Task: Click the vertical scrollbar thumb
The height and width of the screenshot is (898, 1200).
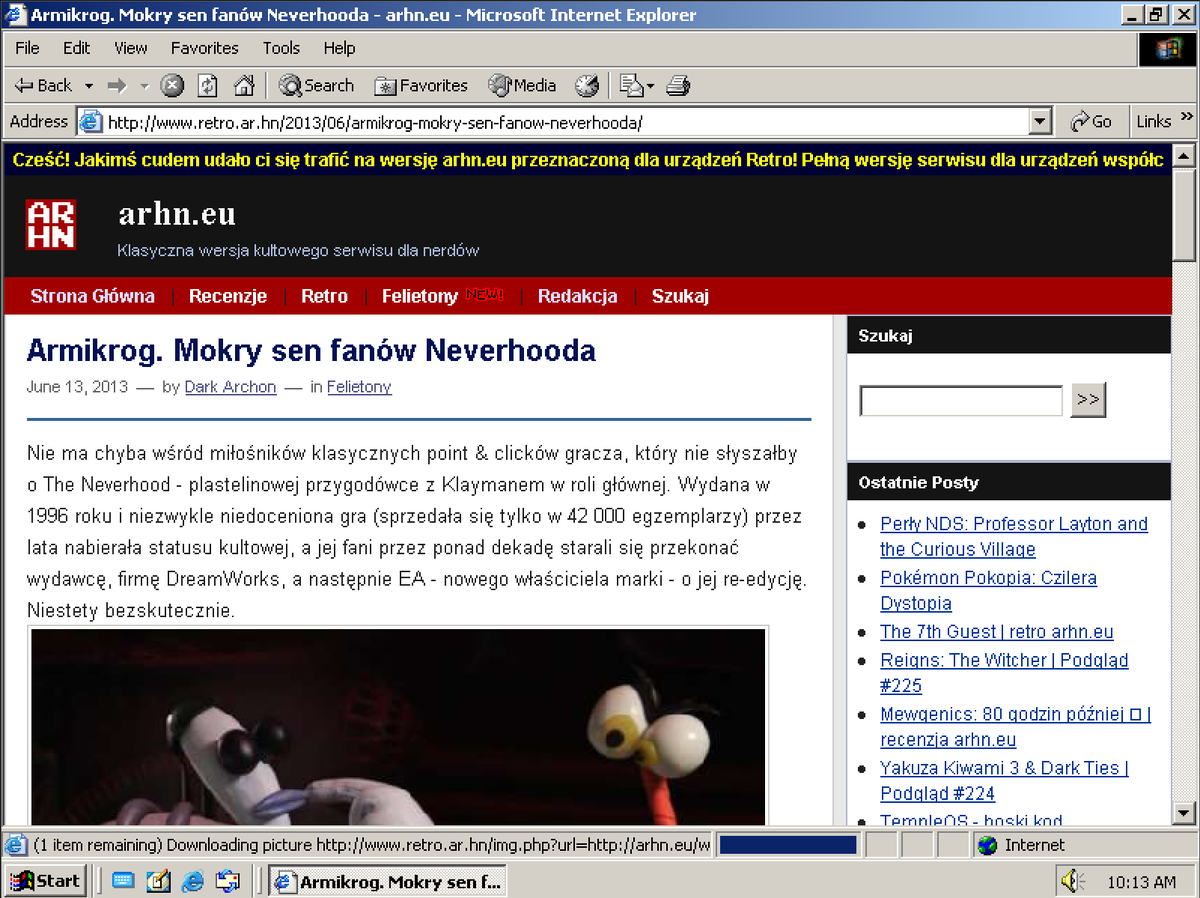Action: click(x=1184, y=215)
